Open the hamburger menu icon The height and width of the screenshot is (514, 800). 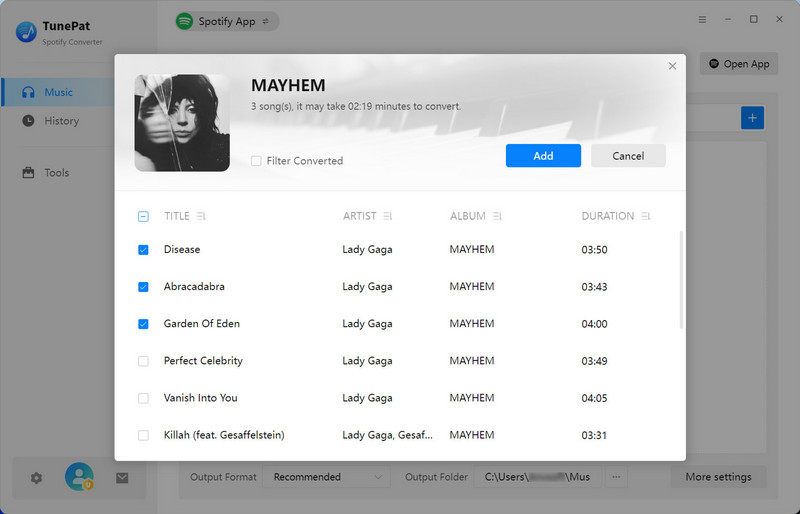click(x=703, y=19)
